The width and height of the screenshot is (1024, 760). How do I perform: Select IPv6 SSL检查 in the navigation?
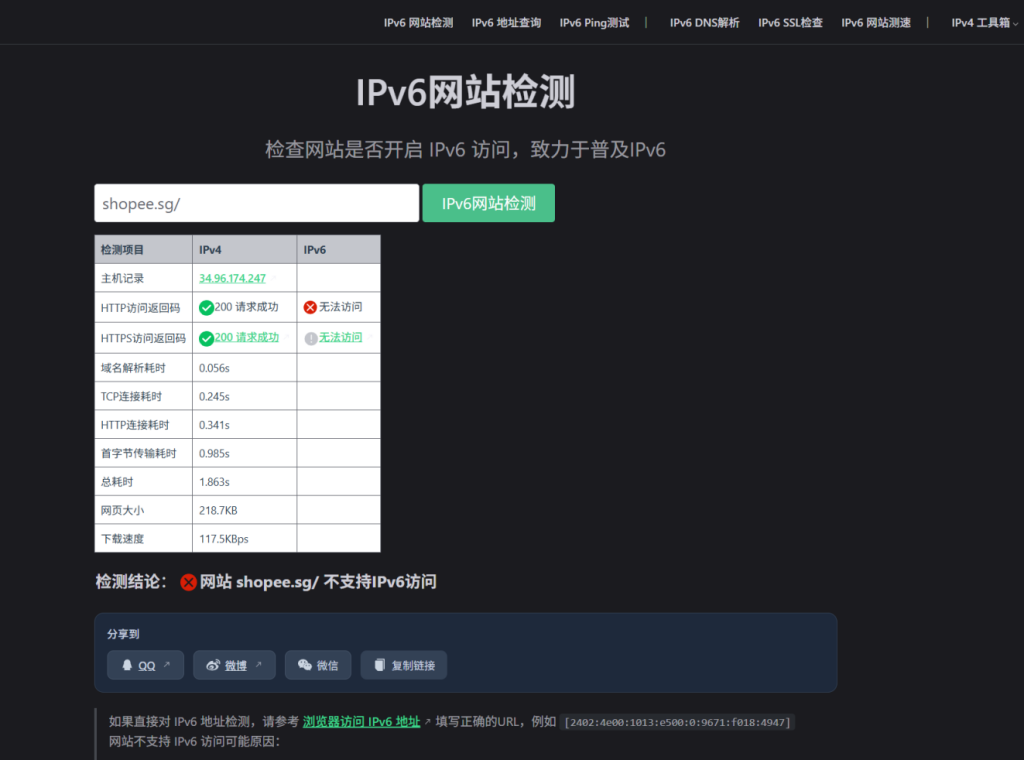coord(789,22)
